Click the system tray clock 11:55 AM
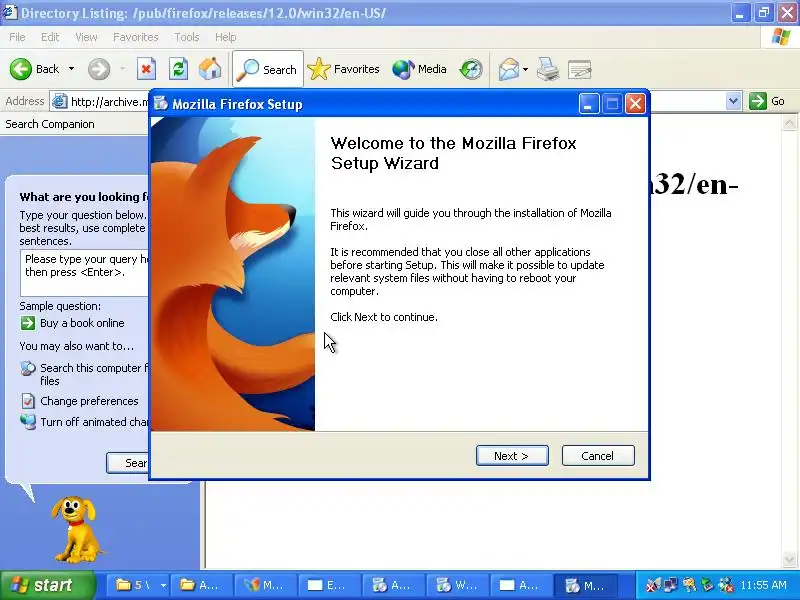The height and width of the screenshot is (600, 800). 764,585
